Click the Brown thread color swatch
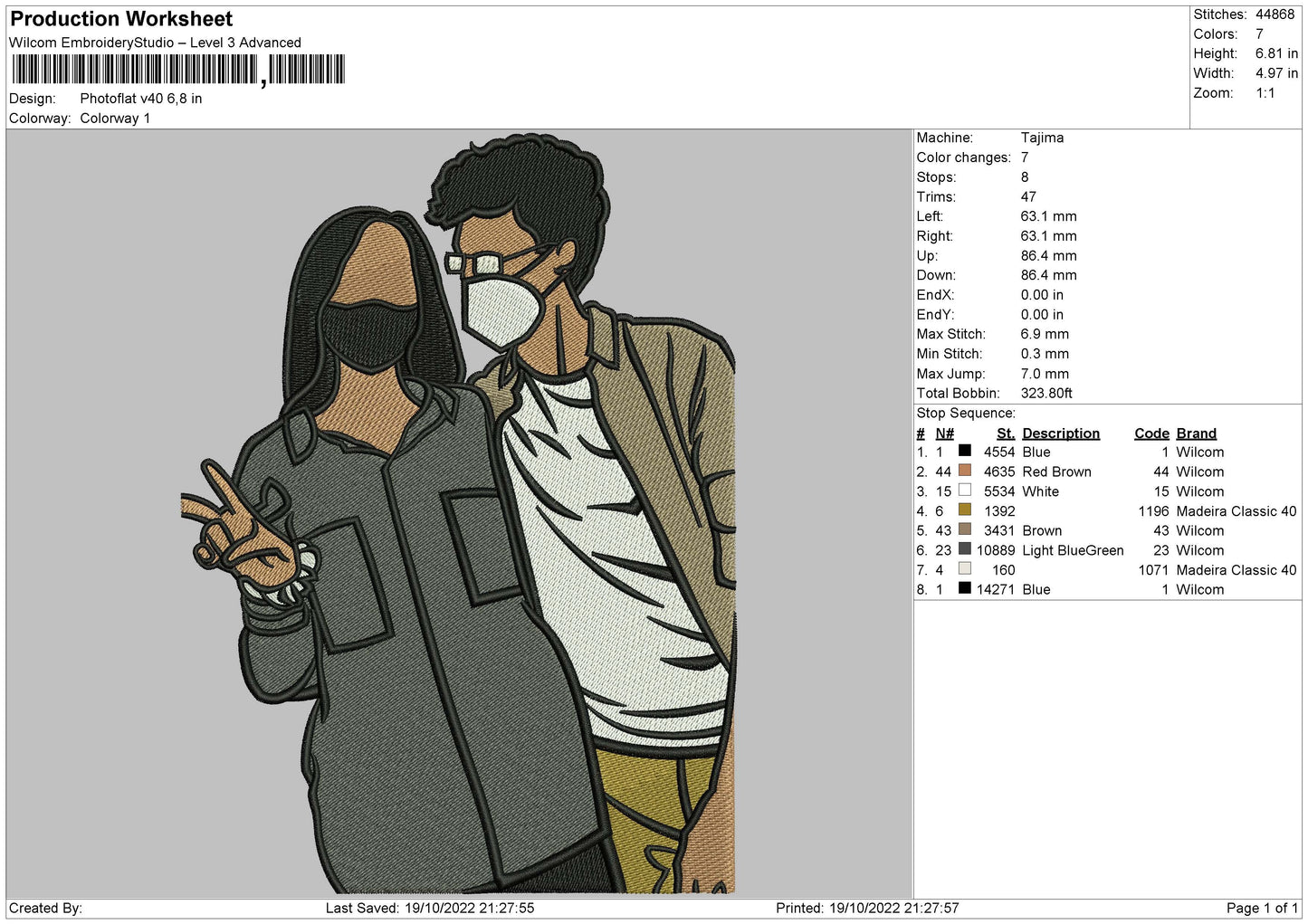The image size is (1308, 924). 965,529
